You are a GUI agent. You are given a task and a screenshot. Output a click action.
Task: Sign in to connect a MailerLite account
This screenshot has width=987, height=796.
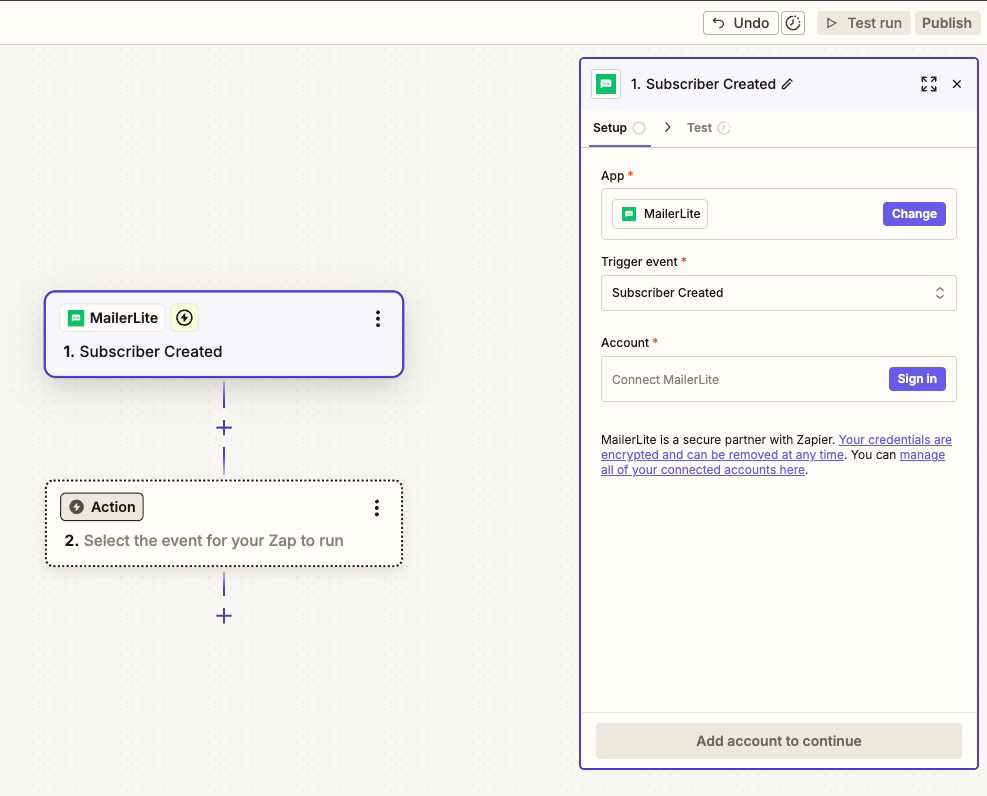(916, 378)
